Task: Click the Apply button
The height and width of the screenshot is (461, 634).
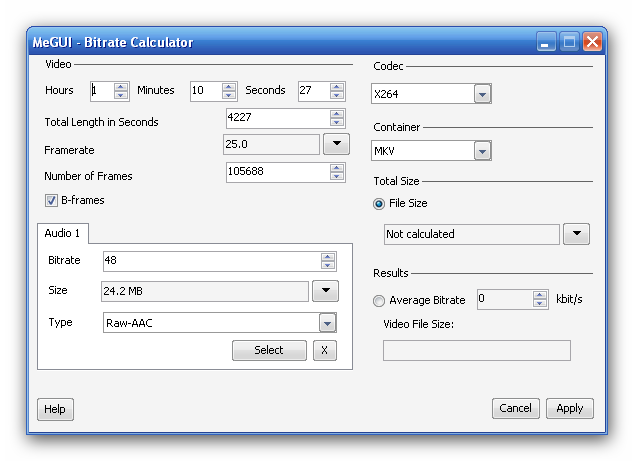Action: point(570,408)
